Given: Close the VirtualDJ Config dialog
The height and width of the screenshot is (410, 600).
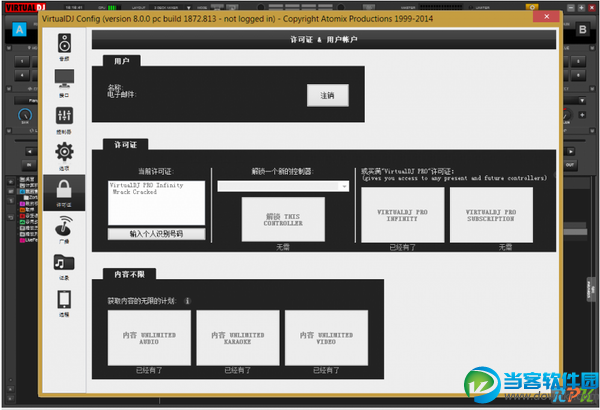Looking at the screenshot, I should pos(546,16).
